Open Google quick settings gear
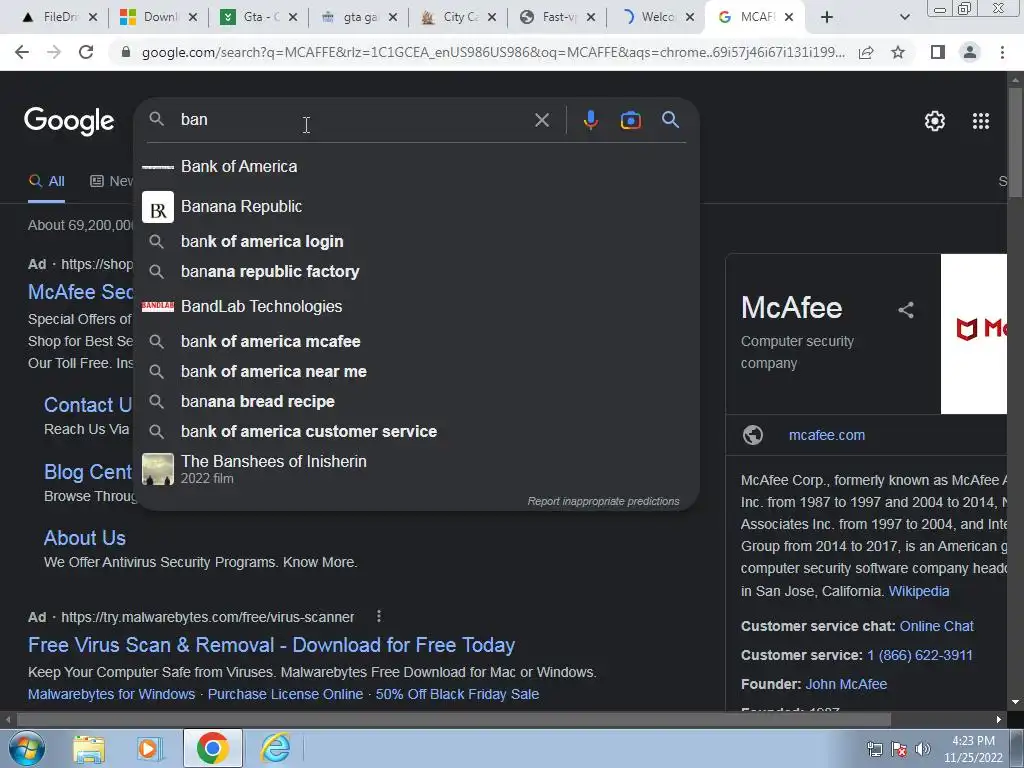This screenshot has height=768, width=1024. point(935,121)
